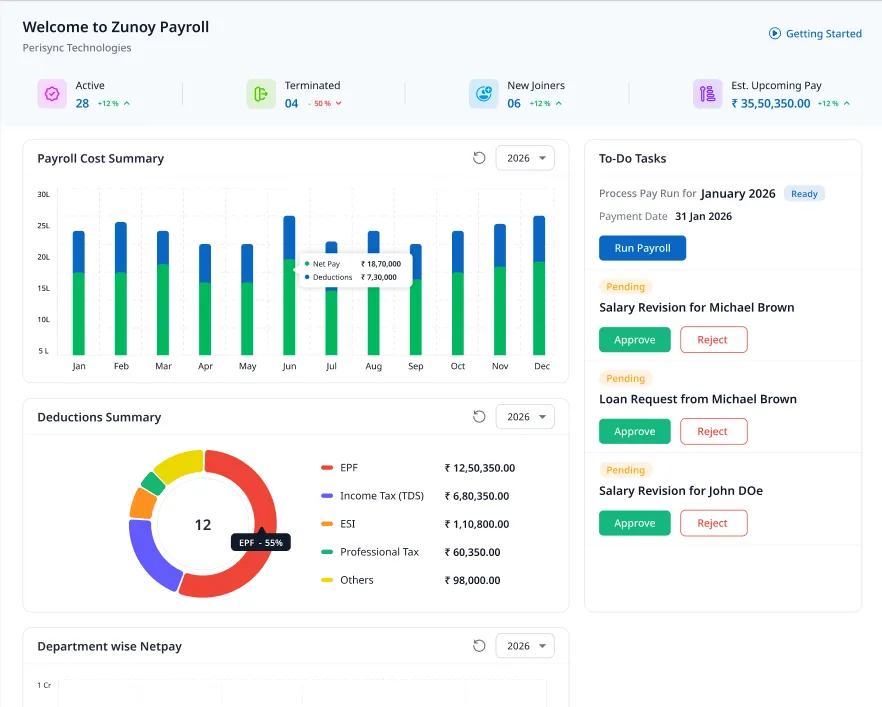Screen dimensions: 882x707
Task: Click the Active employees badge icon
Action: (x=52, y=93)
